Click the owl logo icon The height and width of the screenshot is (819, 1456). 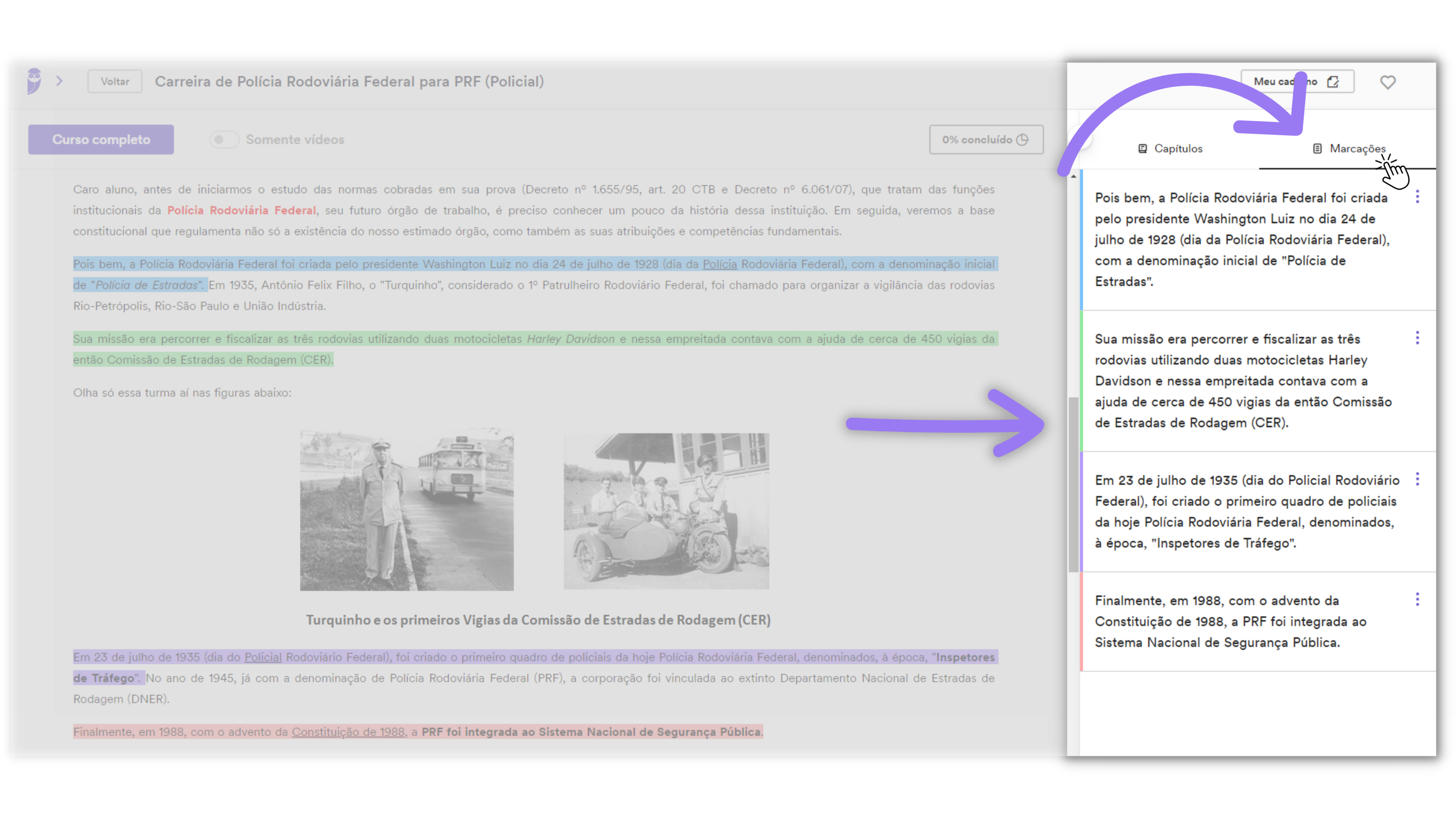(x=34, y=81)
